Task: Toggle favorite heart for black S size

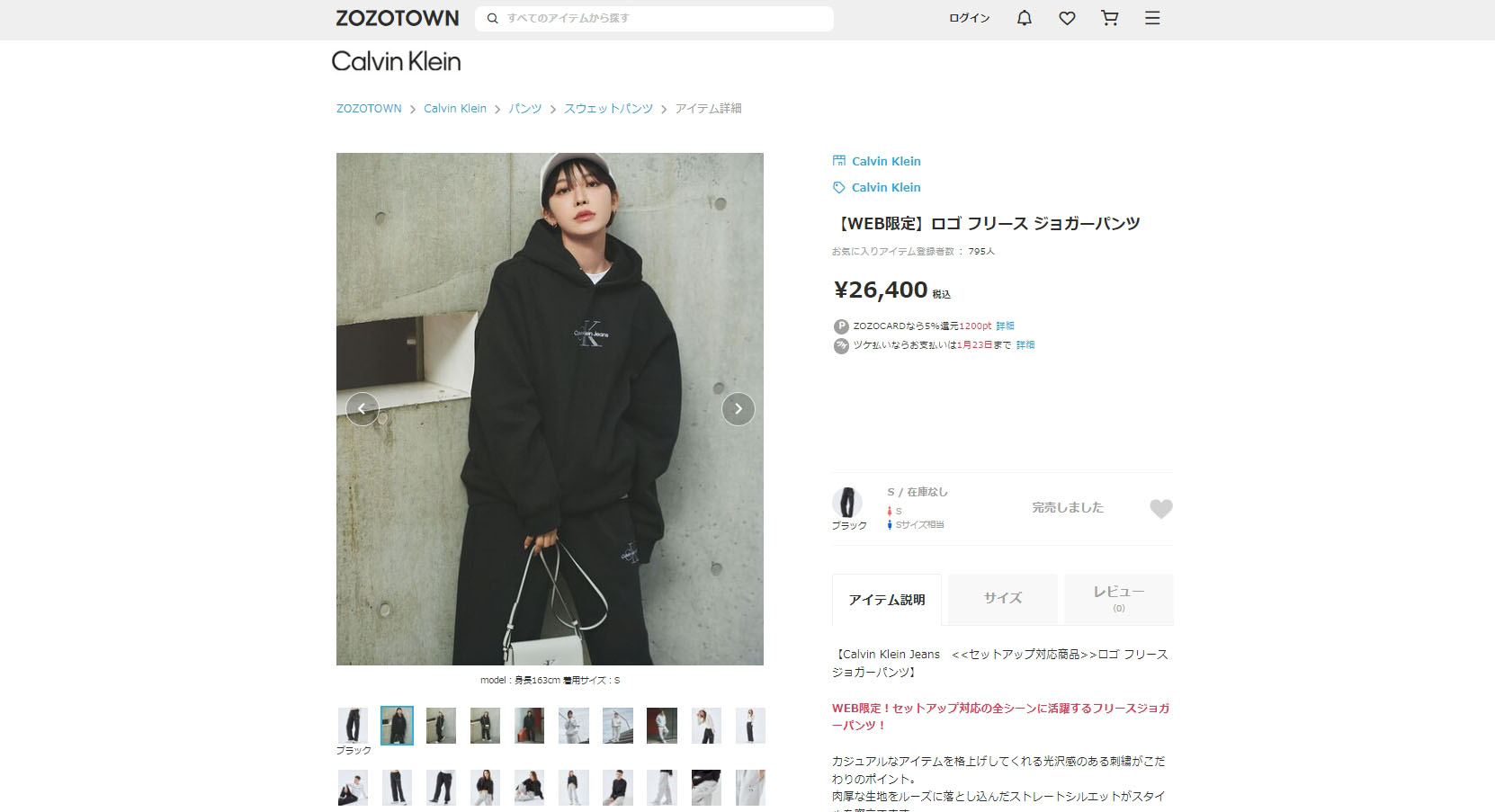Action: (1161, 509)
